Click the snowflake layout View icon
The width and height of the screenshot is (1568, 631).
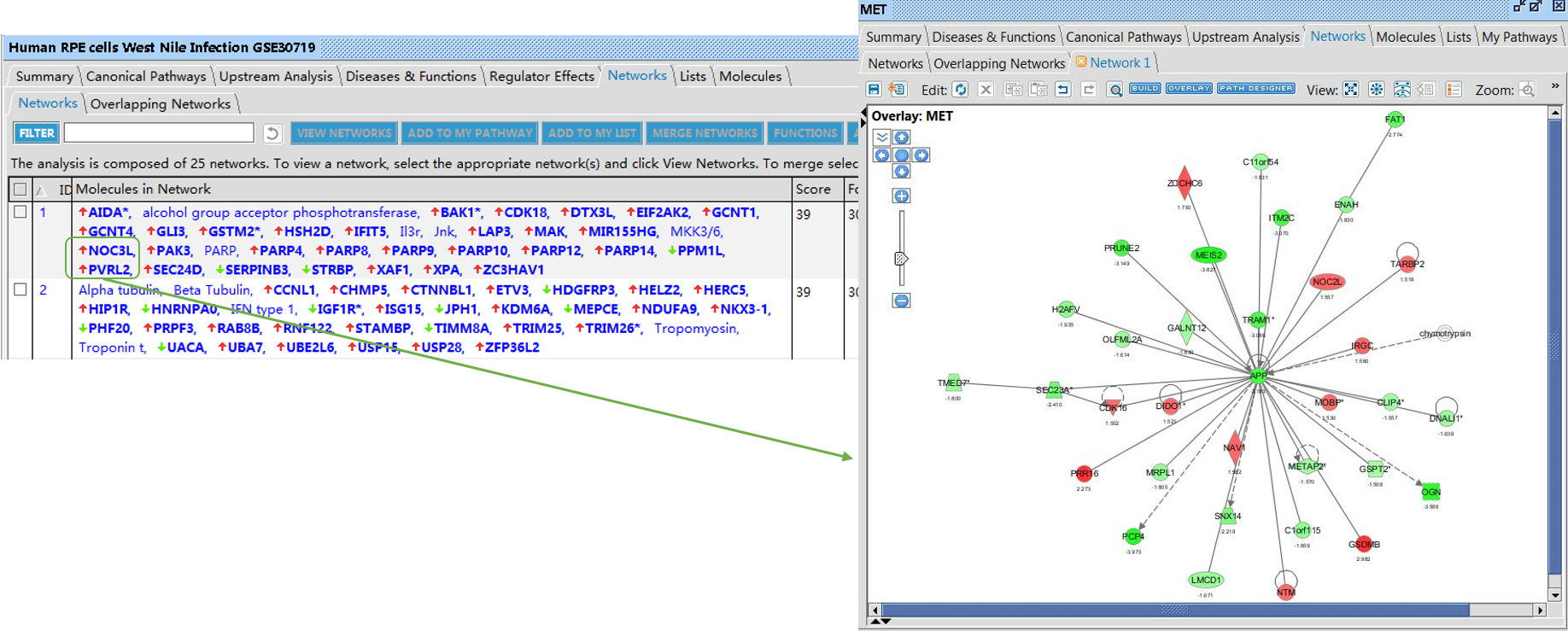pos(1377,90)
